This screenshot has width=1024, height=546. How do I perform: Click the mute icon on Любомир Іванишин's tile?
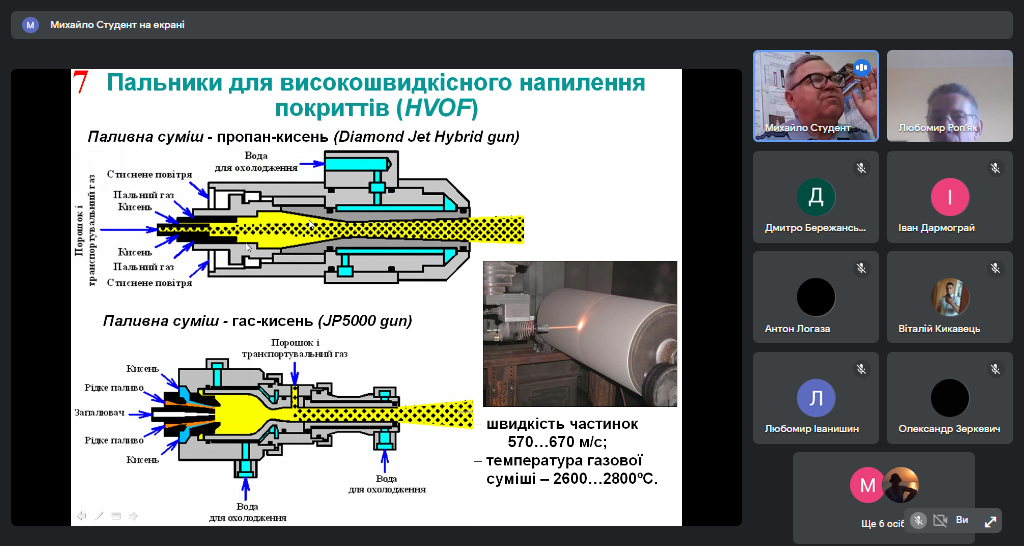click(x=861, y=369)
